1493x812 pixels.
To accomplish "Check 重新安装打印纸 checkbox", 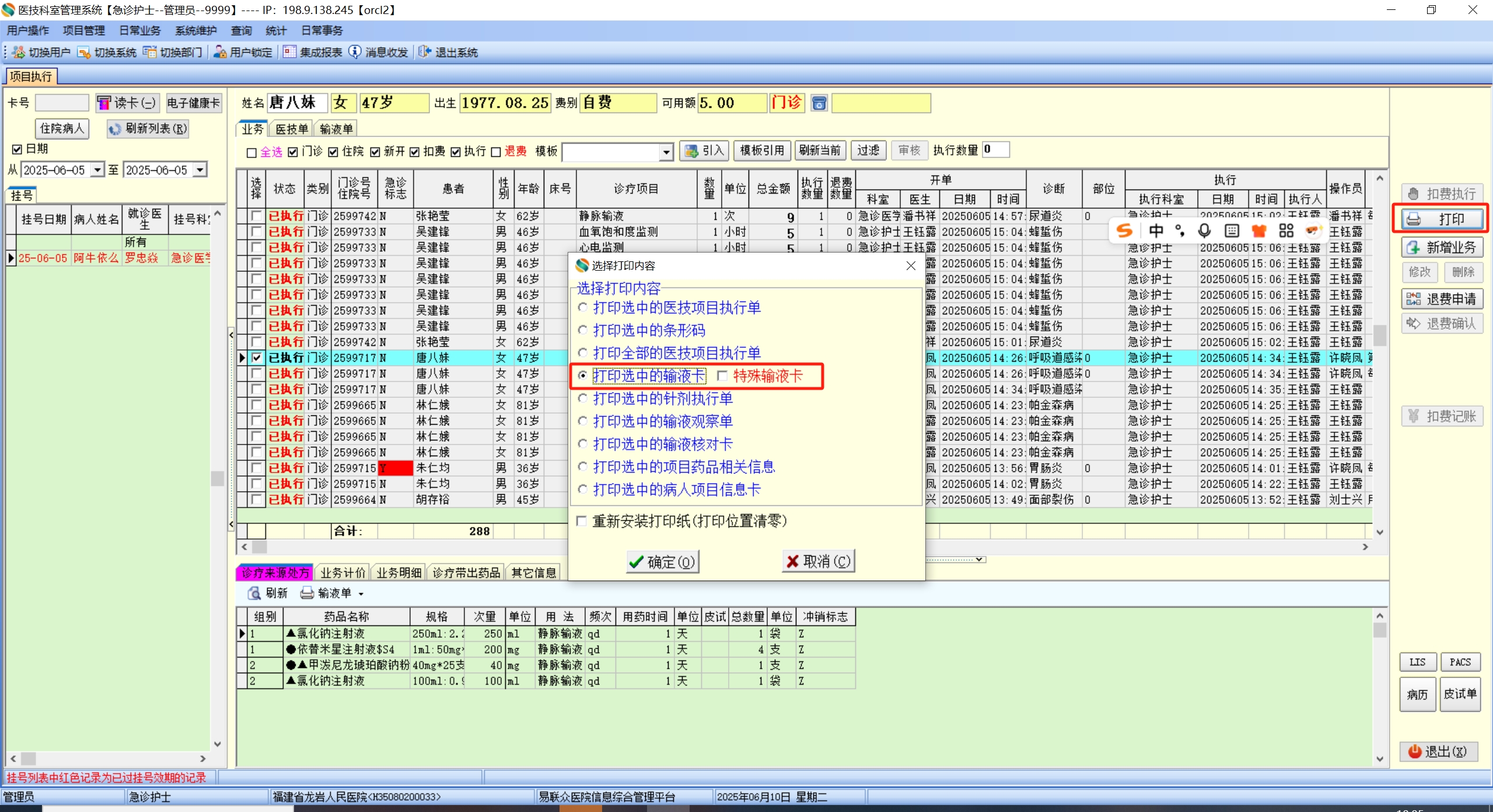I will click(582, 521).
